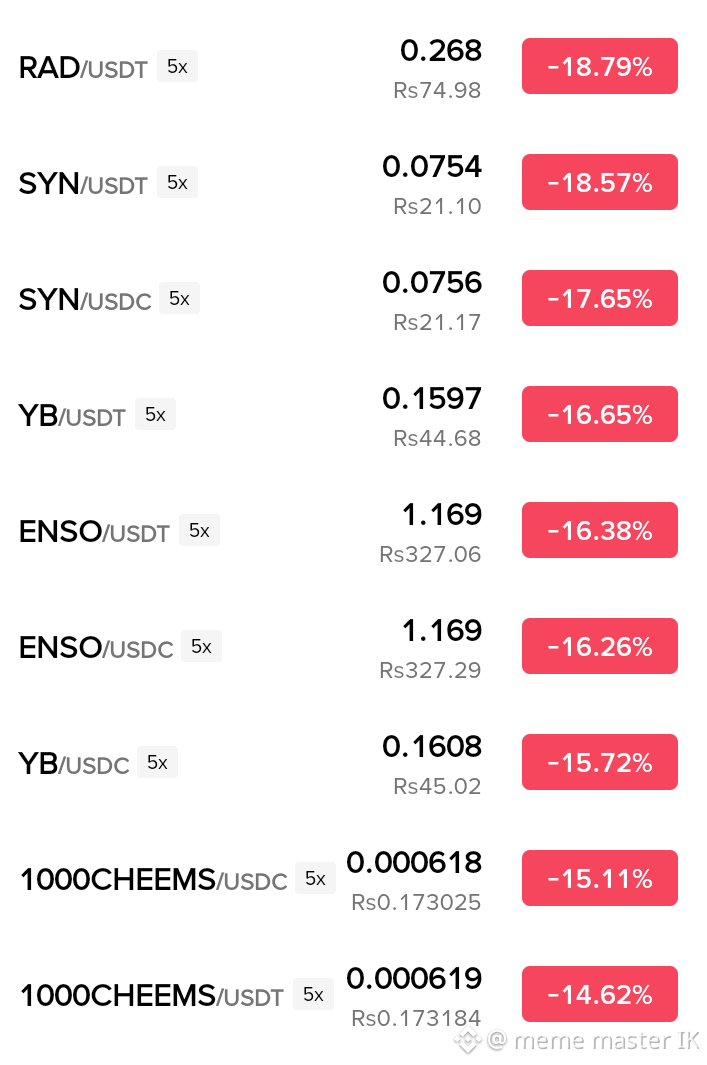The width and height of the screenshot is (707, 1065).
Task: Select the 5x badge beside SYN/USDC
Action: [x=179, y=298]
